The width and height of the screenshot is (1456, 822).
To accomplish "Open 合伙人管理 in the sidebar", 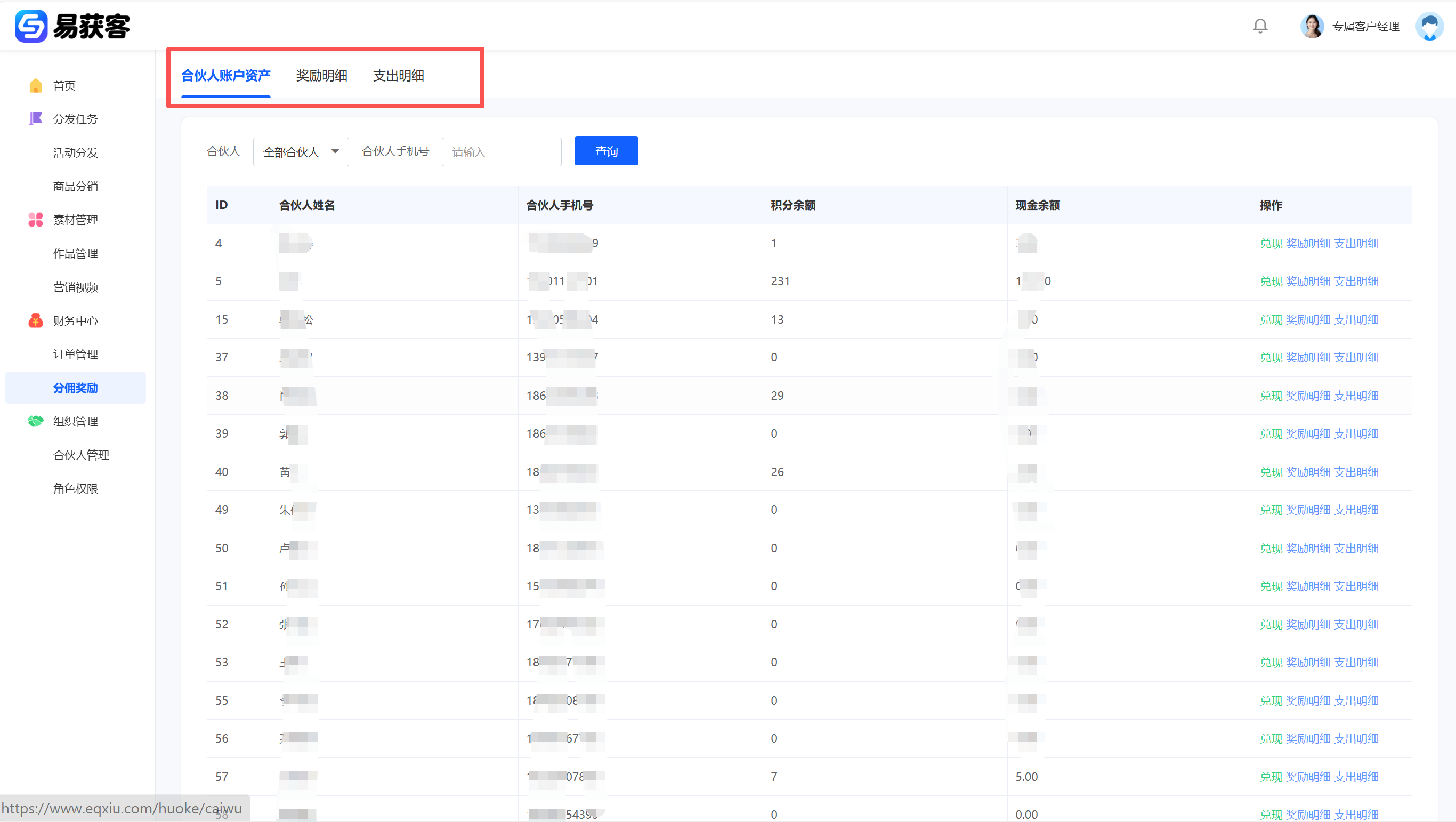I will (81, 455).
